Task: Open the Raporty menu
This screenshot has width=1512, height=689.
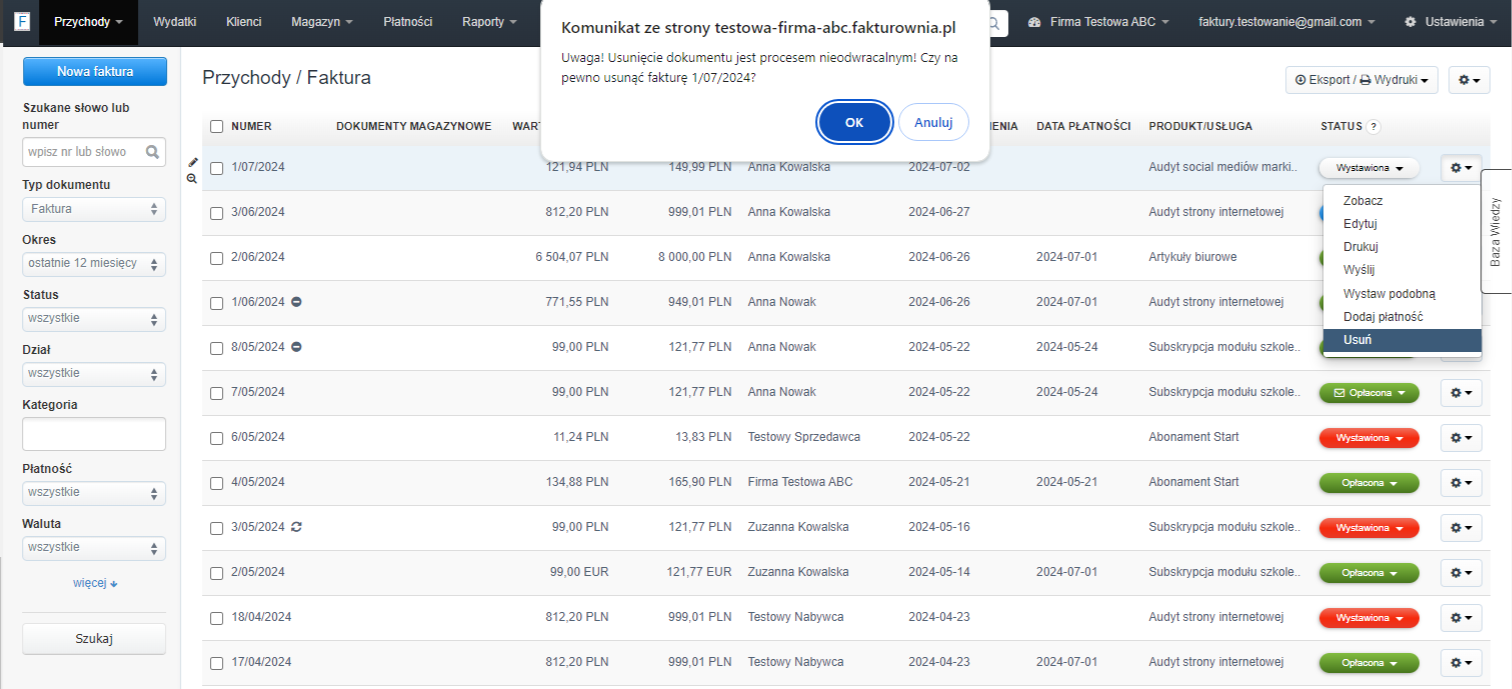Action: (x=490, y=21)
